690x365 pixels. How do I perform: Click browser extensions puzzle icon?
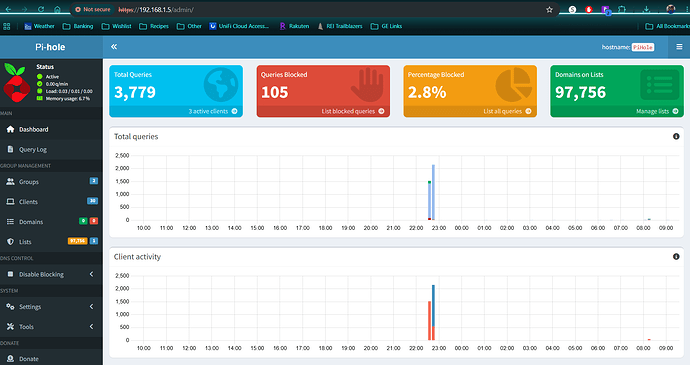tap(622, 9)
